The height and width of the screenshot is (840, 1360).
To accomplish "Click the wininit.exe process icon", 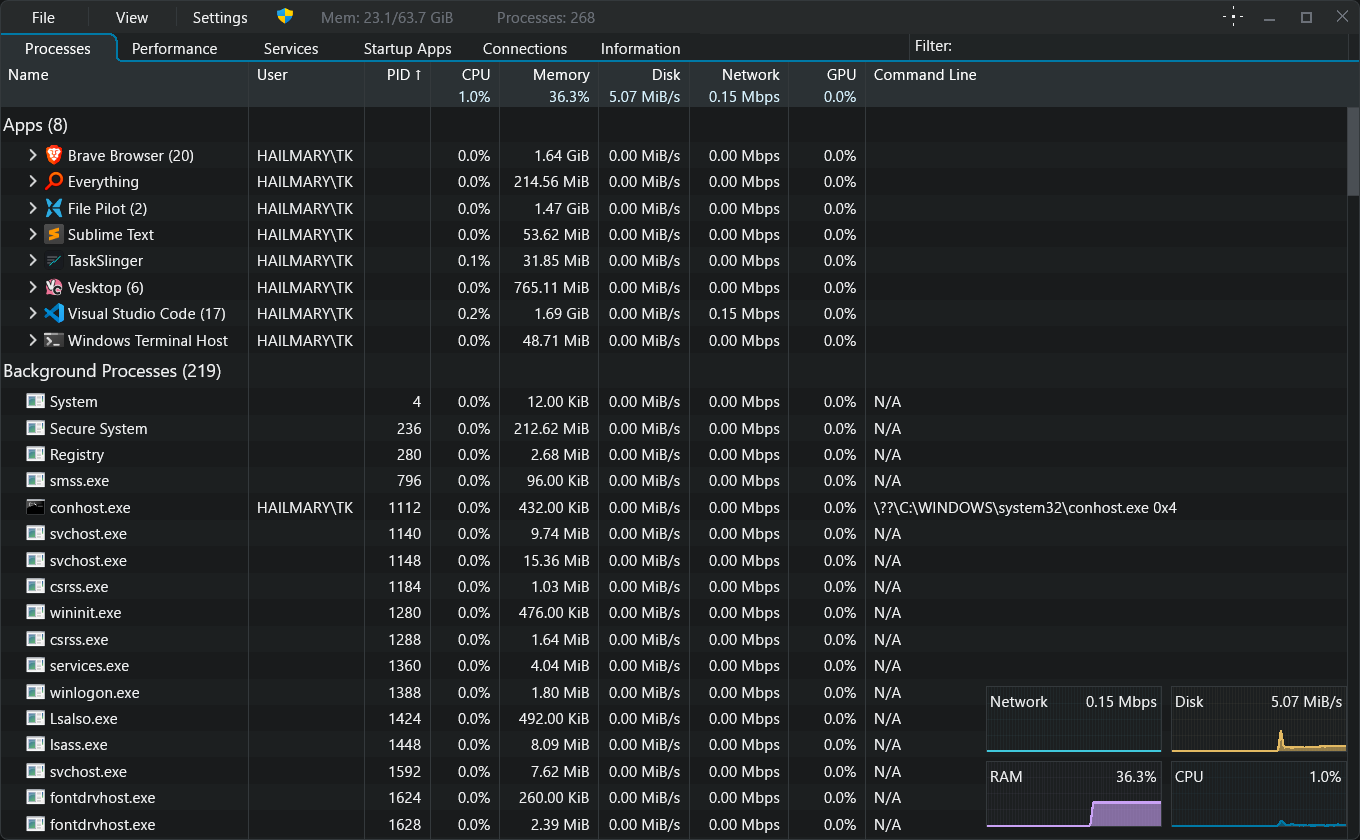I will 36,612.
